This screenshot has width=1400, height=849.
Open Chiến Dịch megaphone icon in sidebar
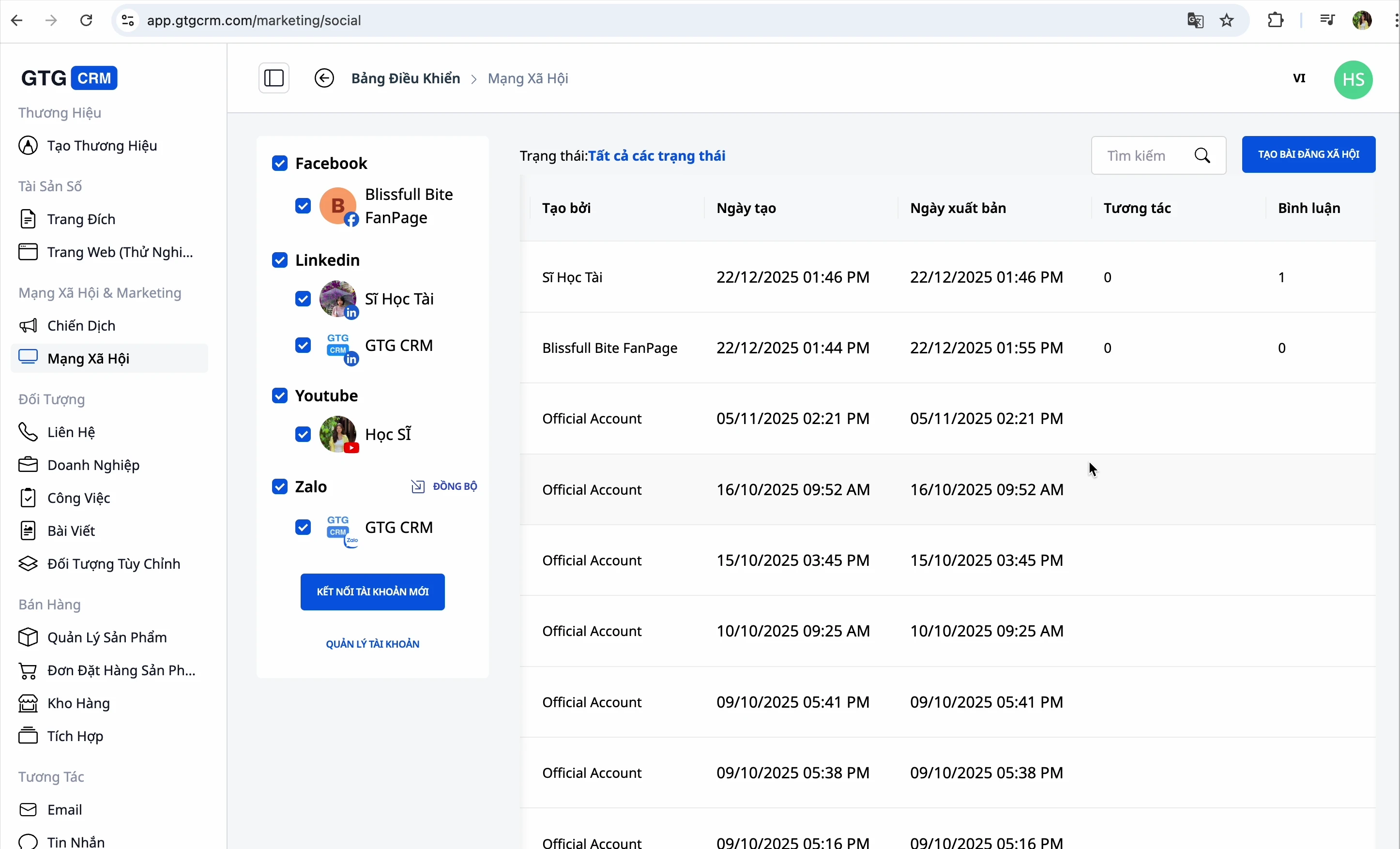[28, 326]
